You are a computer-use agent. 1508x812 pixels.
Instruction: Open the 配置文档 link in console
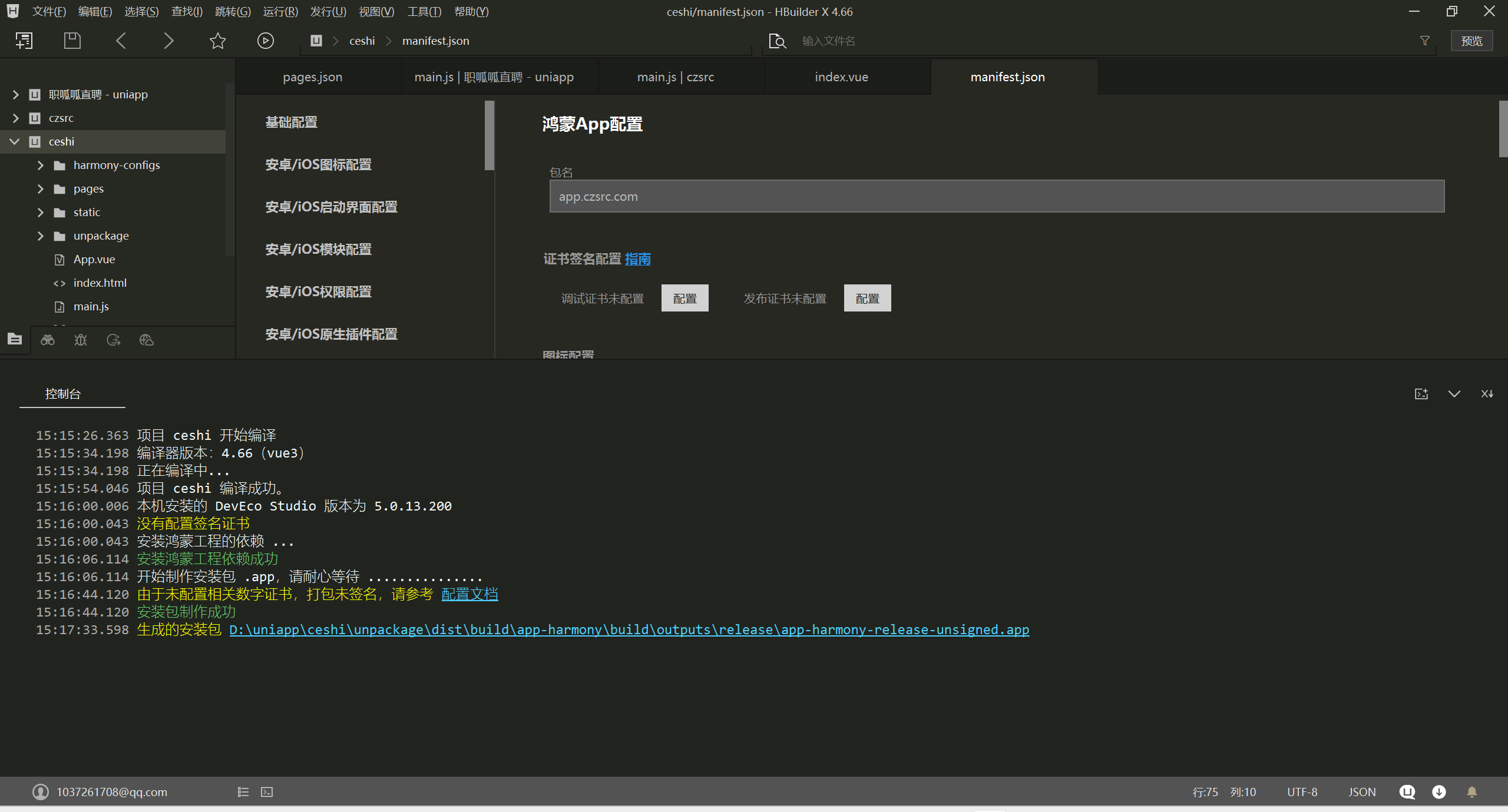(x=469, y=594)
